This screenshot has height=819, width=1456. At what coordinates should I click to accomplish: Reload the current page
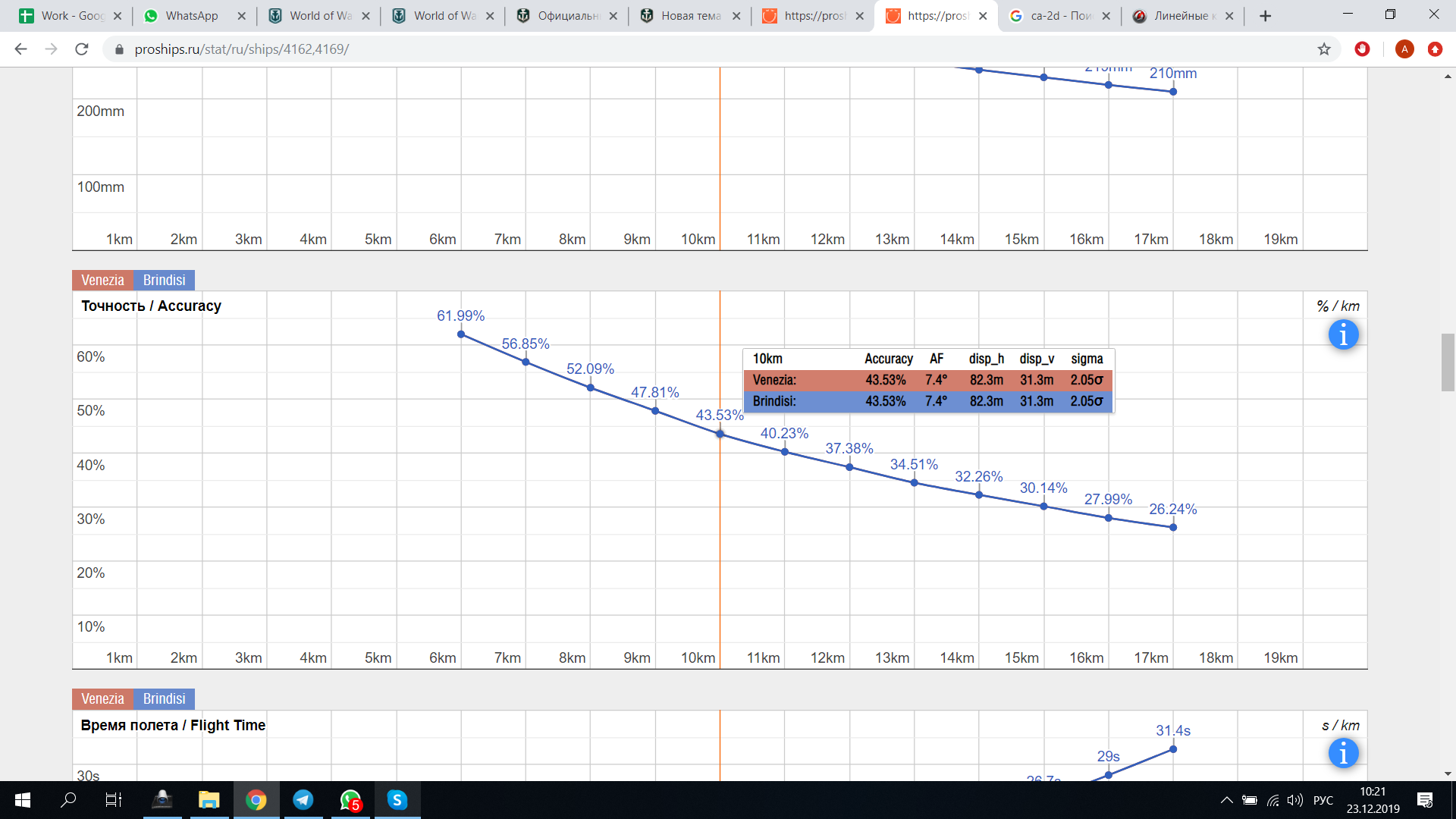(81, 49)
